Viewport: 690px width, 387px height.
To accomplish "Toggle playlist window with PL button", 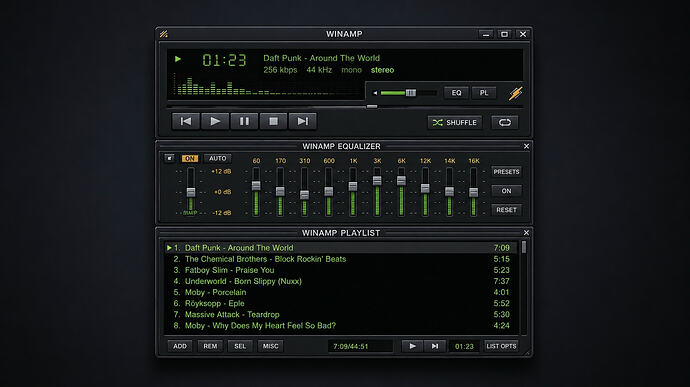I will 484,93.
